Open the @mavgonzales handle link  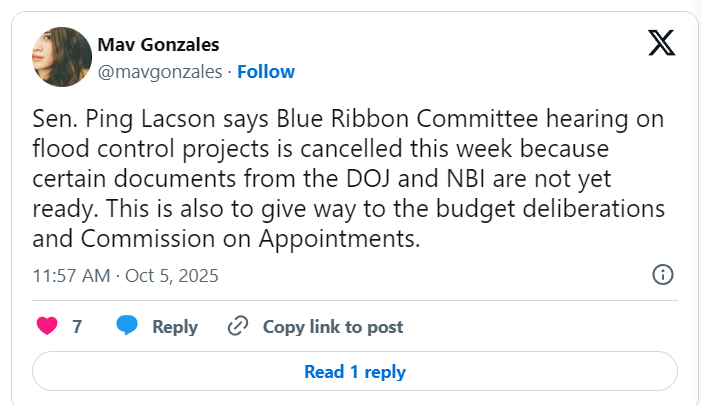pyautogui.click(x=160, y=71)
